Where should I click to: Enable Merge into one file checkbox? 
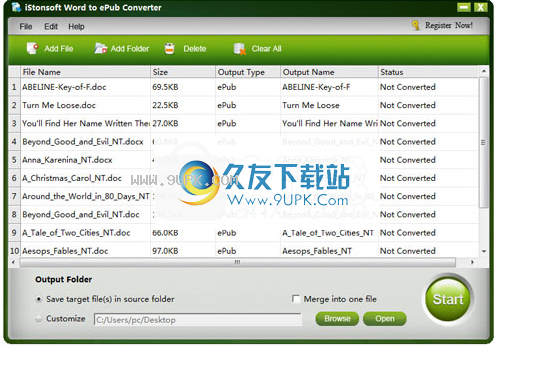tap(296, 299)
